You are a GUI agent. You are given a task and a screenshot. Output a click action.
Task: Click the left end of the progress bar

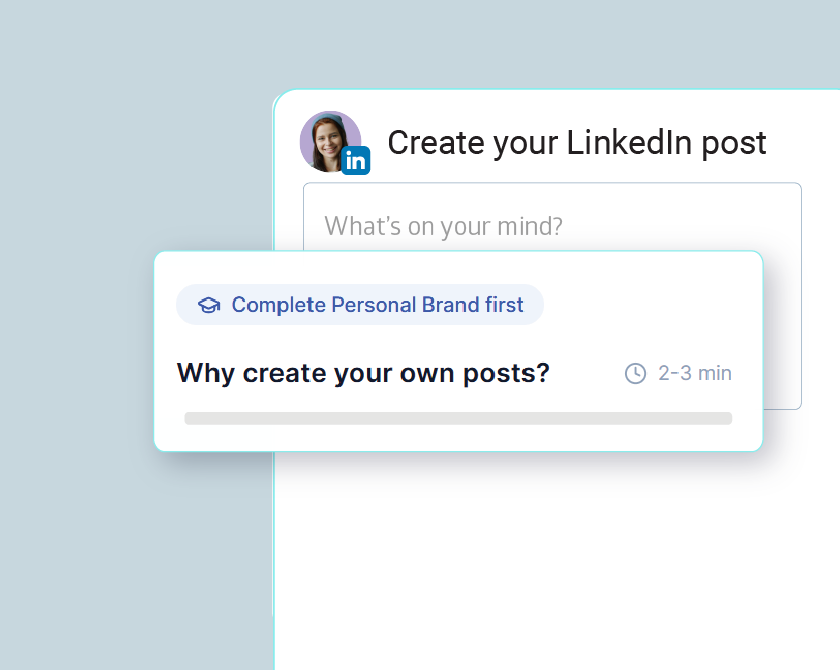pyautogui.click(x=190, y=418)
